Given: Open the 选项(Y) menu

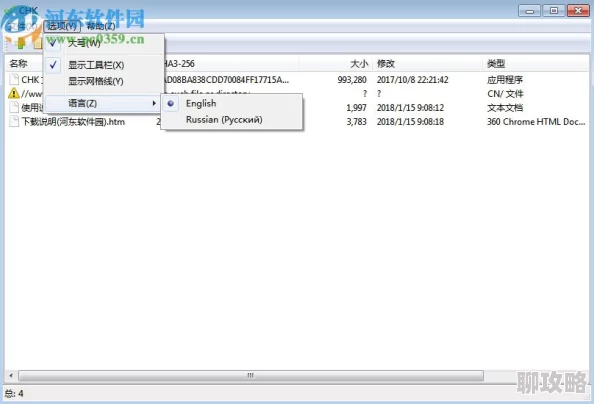Looking at the screenshot, I should [62, 26].
